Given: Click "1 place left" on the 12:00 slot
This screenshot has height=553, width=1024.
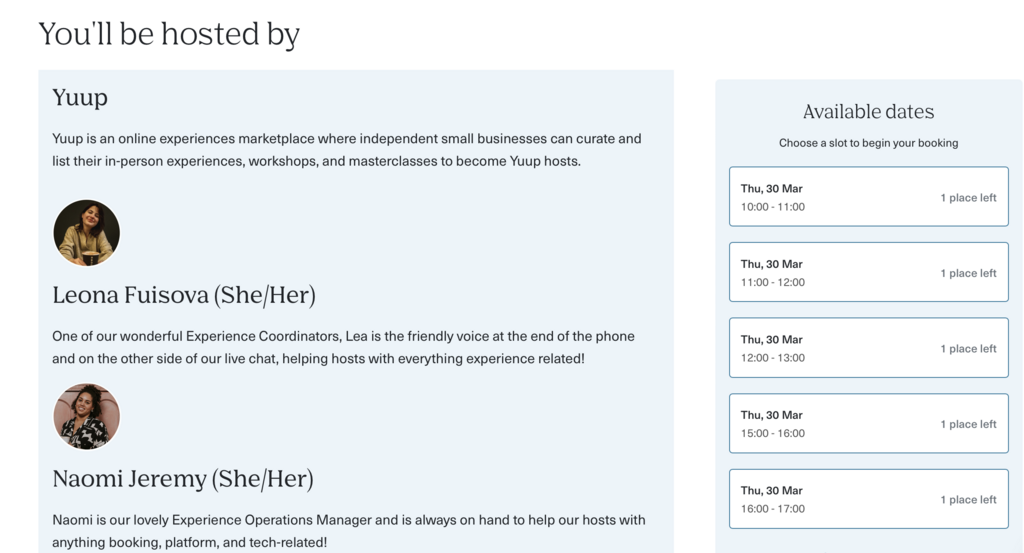Looking at the screenshot, I should (968, 349).
